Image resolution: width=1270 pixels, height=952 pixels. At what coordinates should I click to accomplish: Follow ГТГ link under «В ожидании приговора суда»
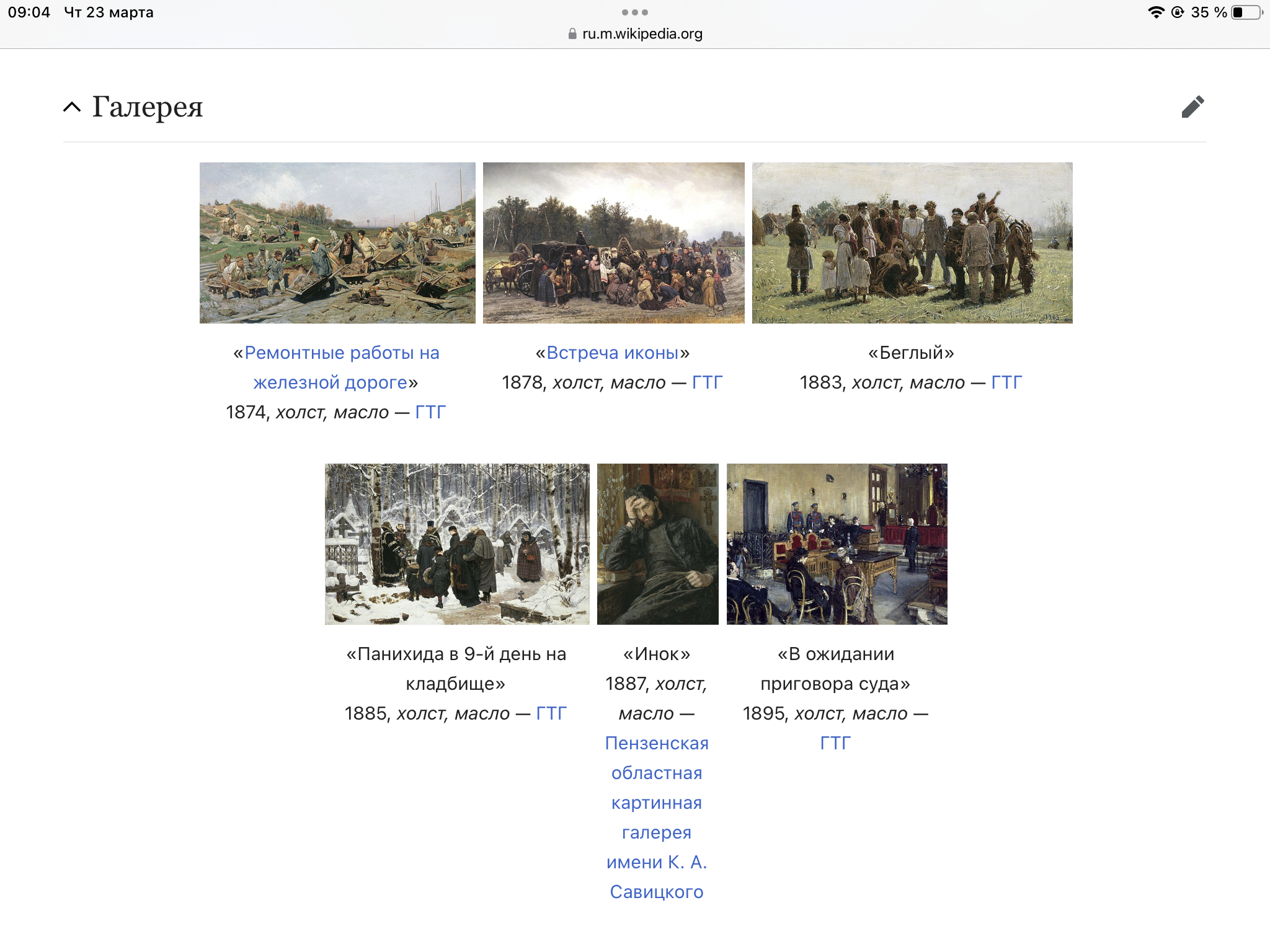835,743
